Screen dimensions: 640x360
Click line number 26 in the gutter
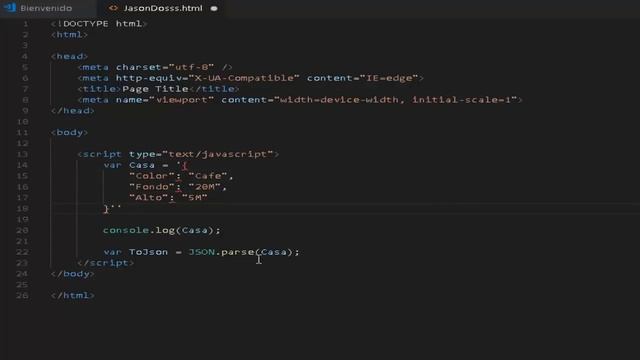pyautogui.click(x=22, y=296)
